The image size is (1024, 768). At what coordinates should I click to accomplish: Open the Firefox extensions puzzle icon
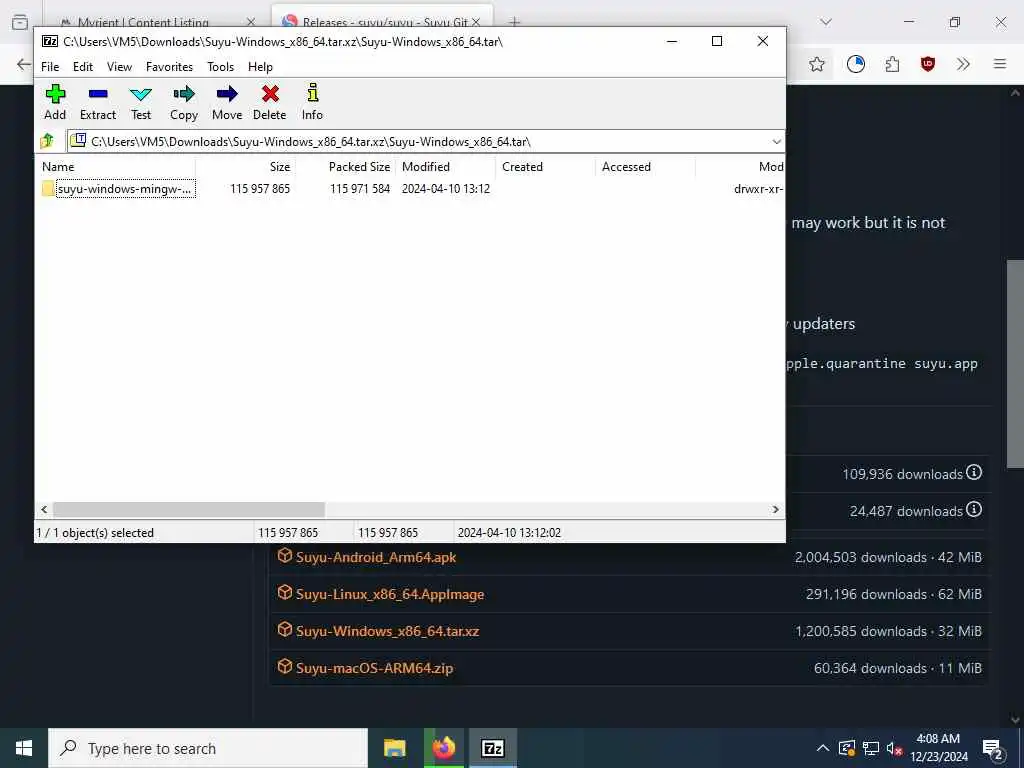coord(892,64)
